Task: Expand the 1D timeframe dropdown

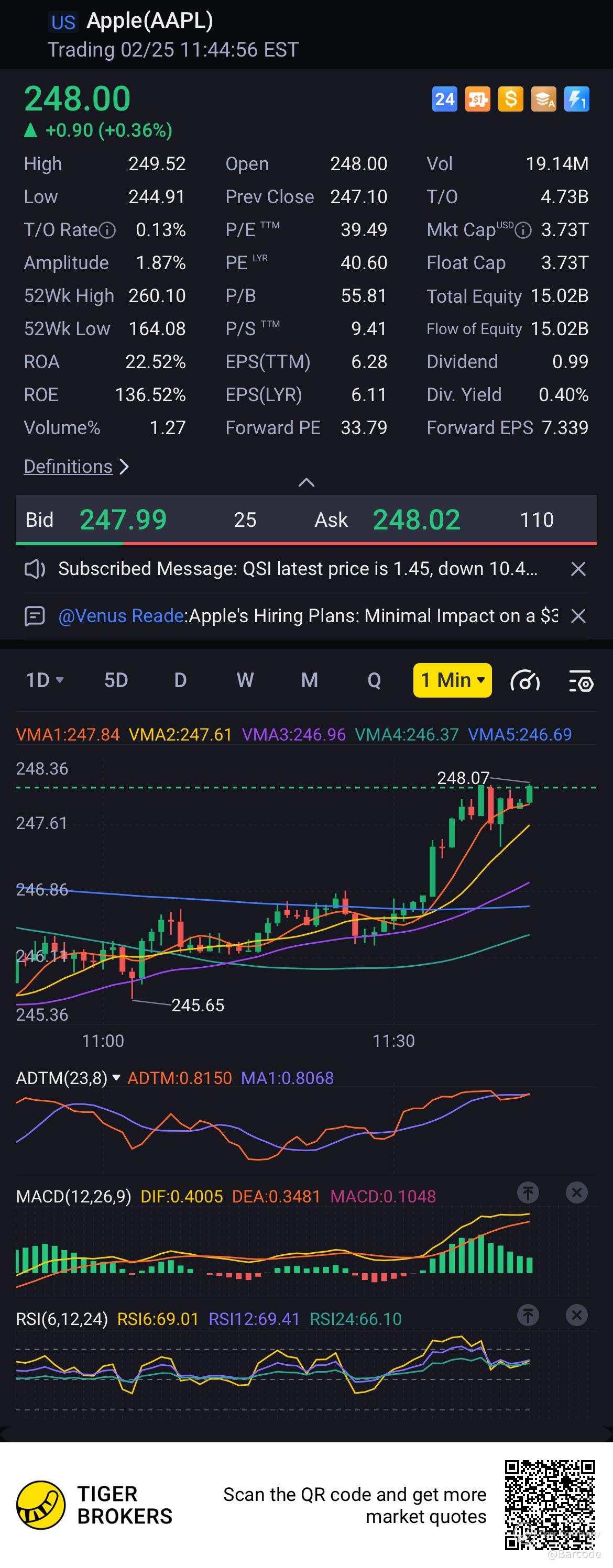Action: [45, 680]
